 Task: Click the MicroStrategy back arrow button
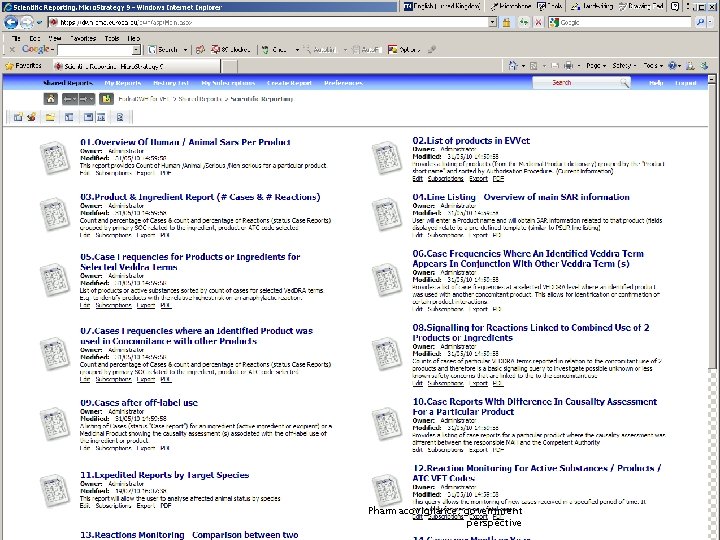click(70, 99)
